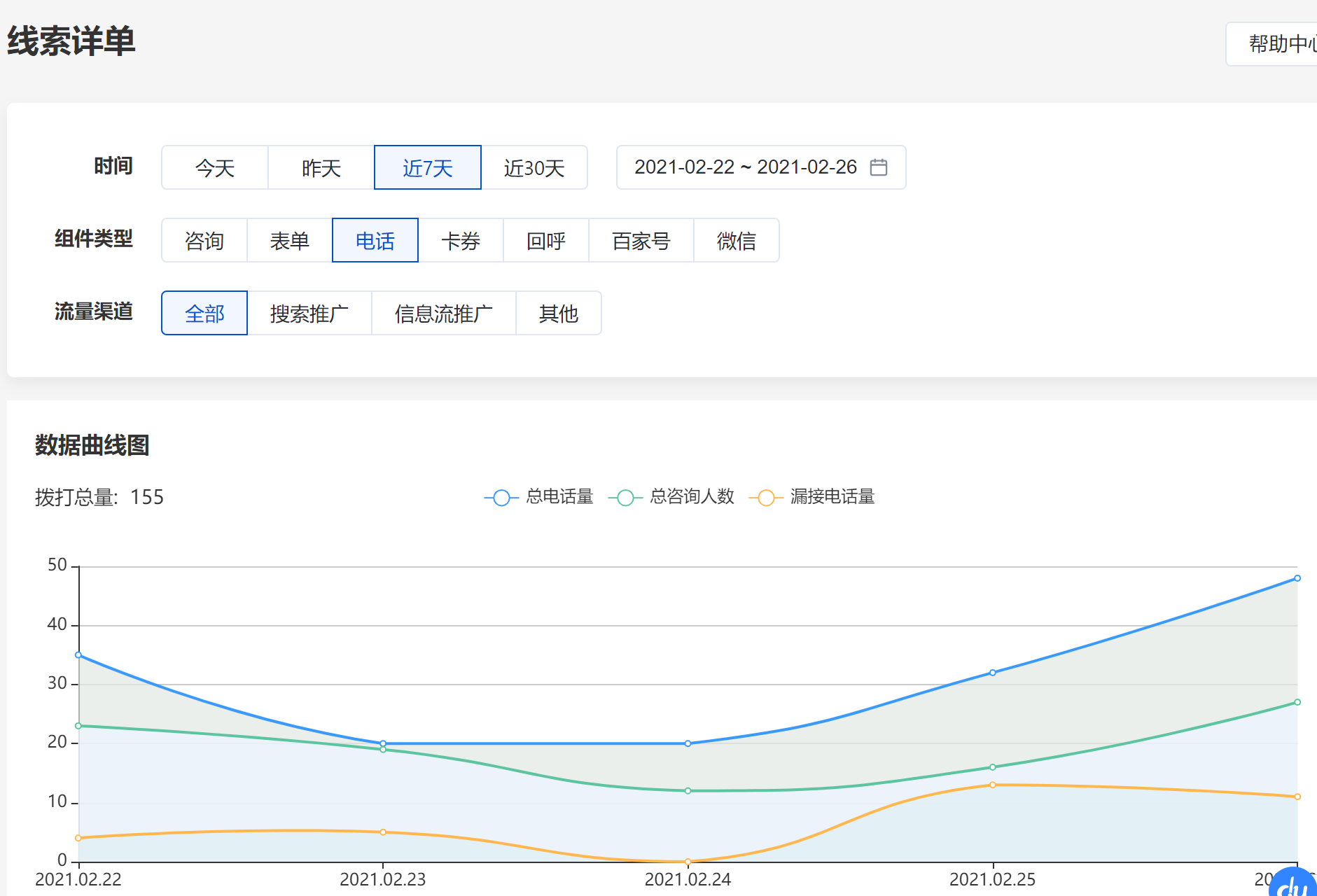Select the 今天 time filter
Viewport: 1317px width, 896px height.
tap(215, 167)
